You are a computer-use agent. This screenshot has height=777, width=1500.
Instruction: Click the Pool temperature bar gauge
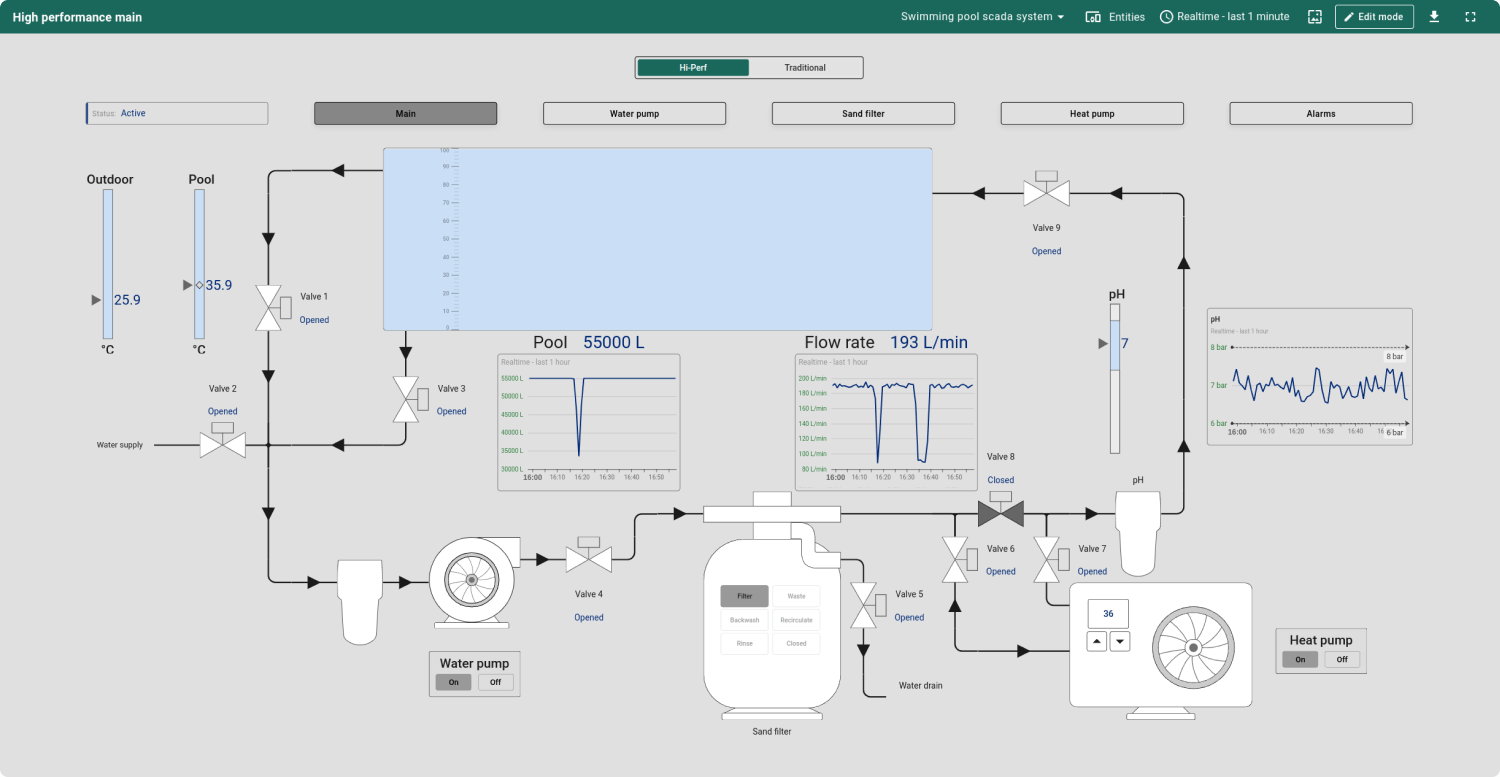[x=199, y=264]
